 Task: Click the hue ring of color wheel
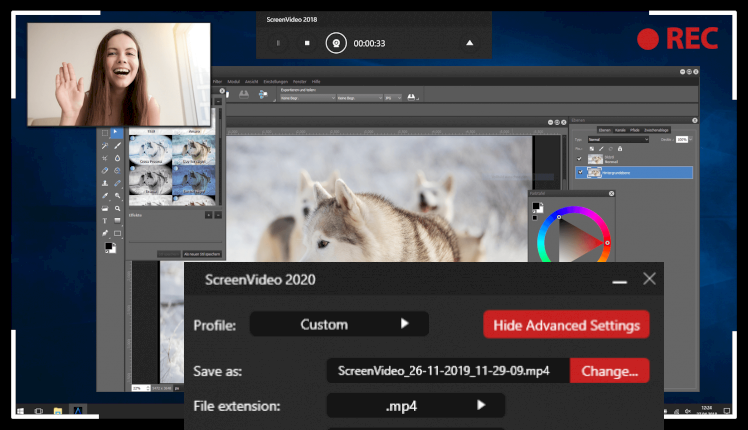(x=574, y=210)
